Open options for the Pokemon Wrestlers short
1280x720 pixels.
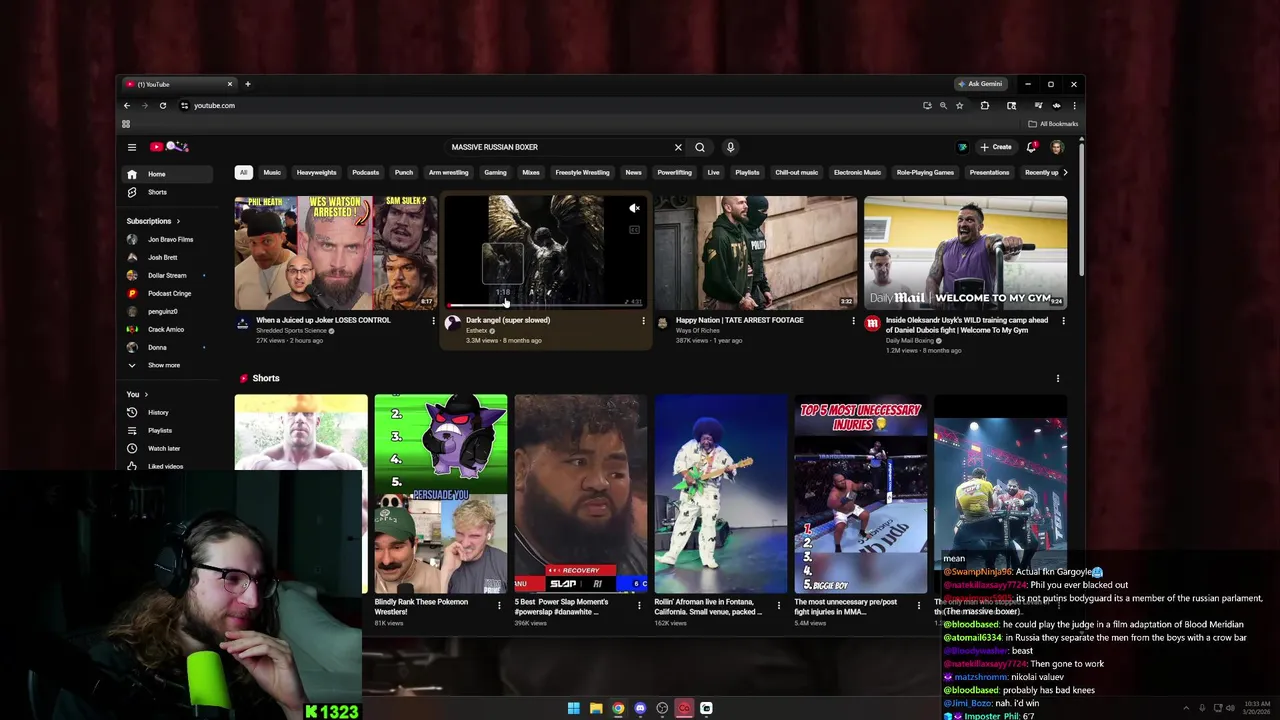pos(499,604)
